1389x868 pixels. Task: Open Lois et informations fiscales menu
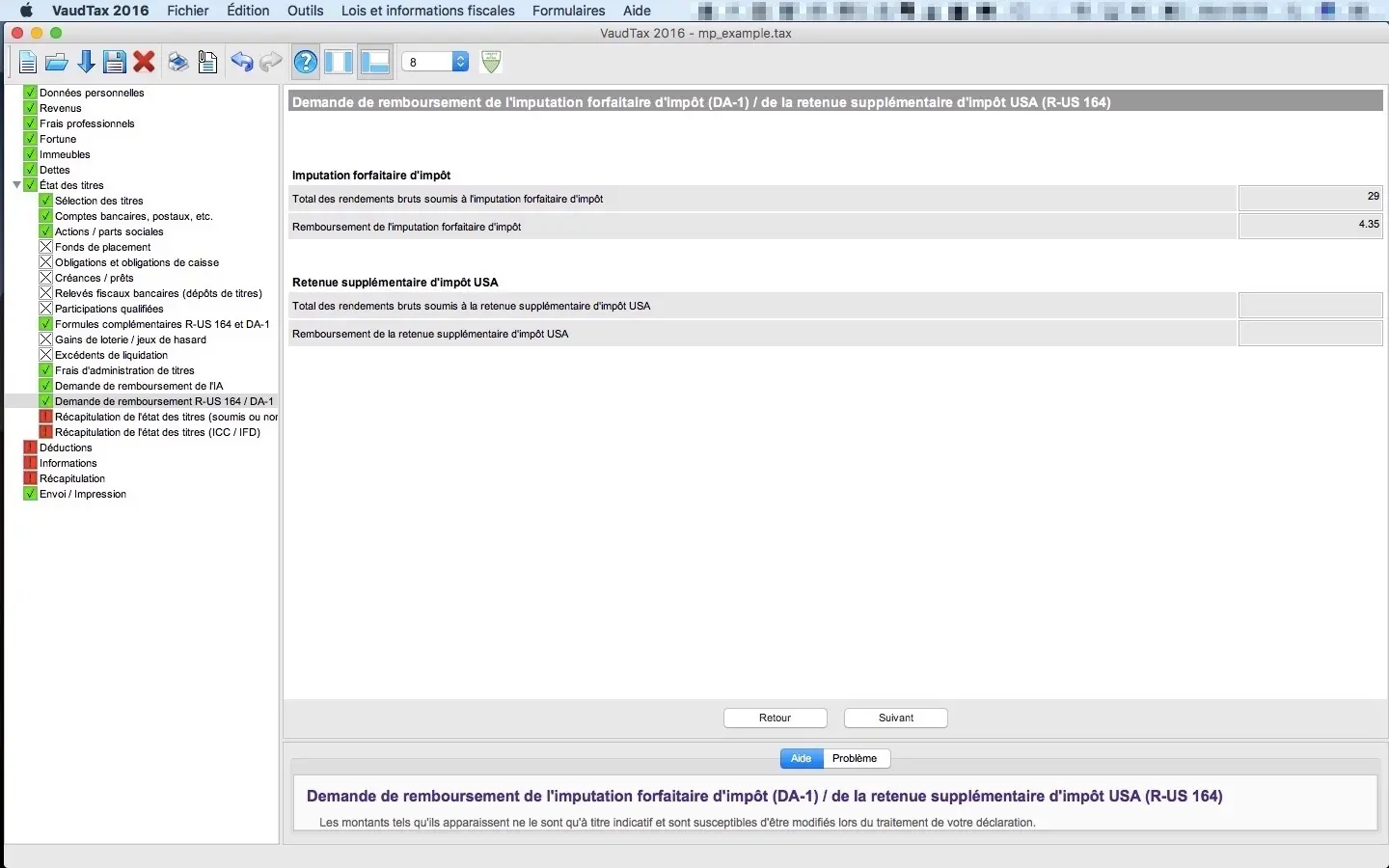(x=428, y=11)
